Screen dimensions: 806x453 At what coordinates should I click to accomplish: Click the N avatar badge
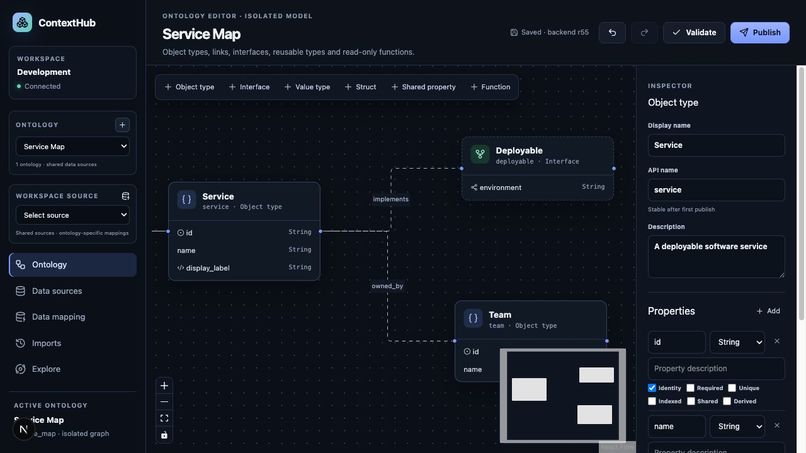pyautogui.click(x=23, y=429)
